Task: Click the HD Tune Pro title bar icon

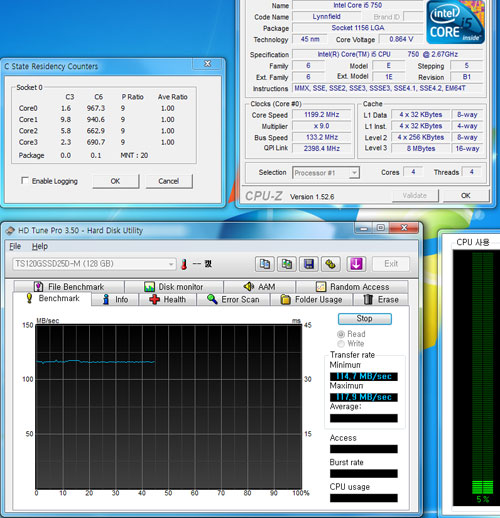Action: [x=10, y=230]
